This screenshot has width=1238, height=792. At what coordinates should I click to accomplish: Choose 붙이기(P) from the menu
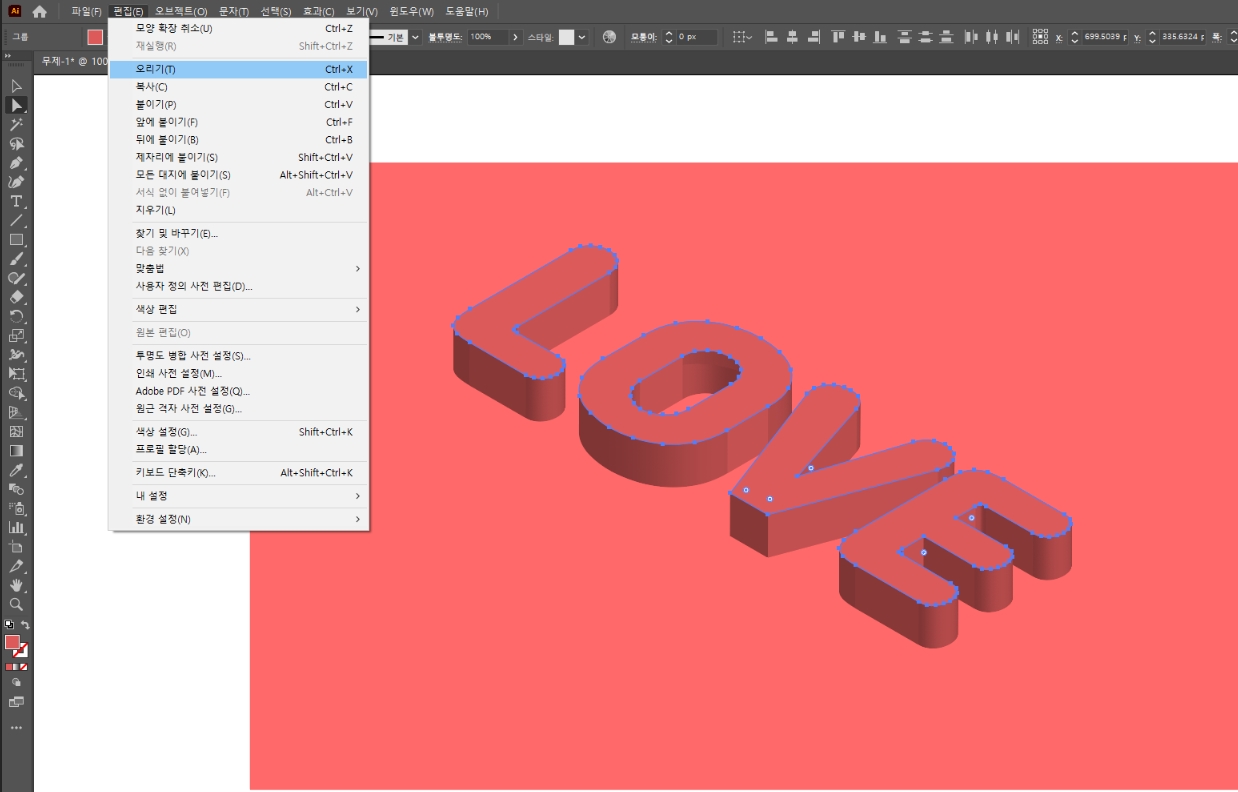[x=239, y=105]
